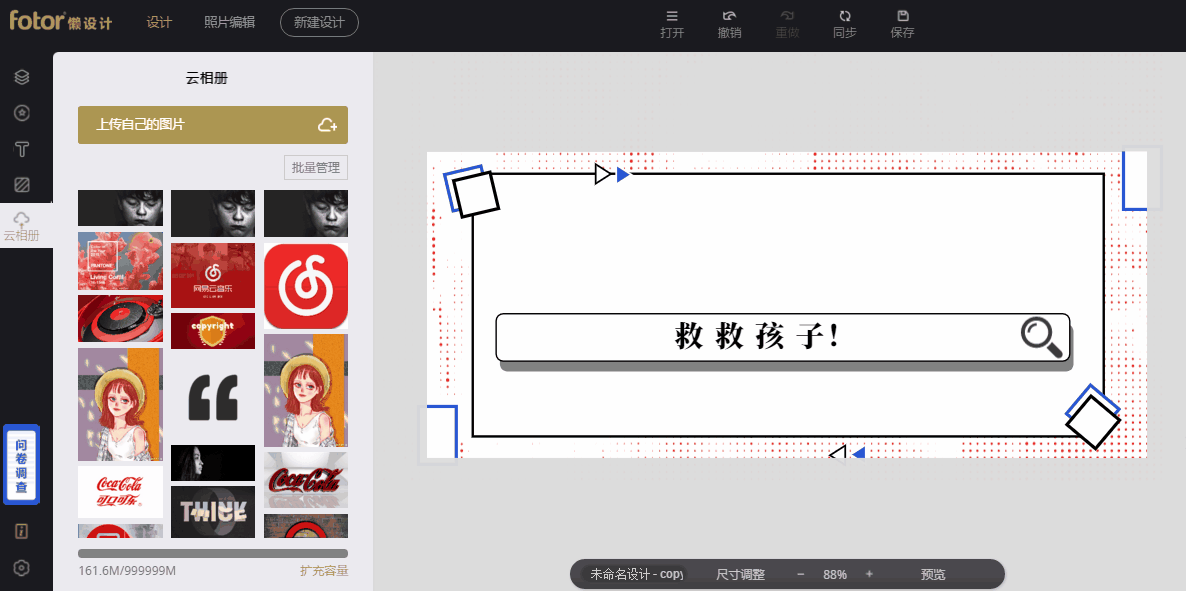Click the 新建设计 button
Image resolution: width=1186 pixels, height=591 pixels.
319,22
